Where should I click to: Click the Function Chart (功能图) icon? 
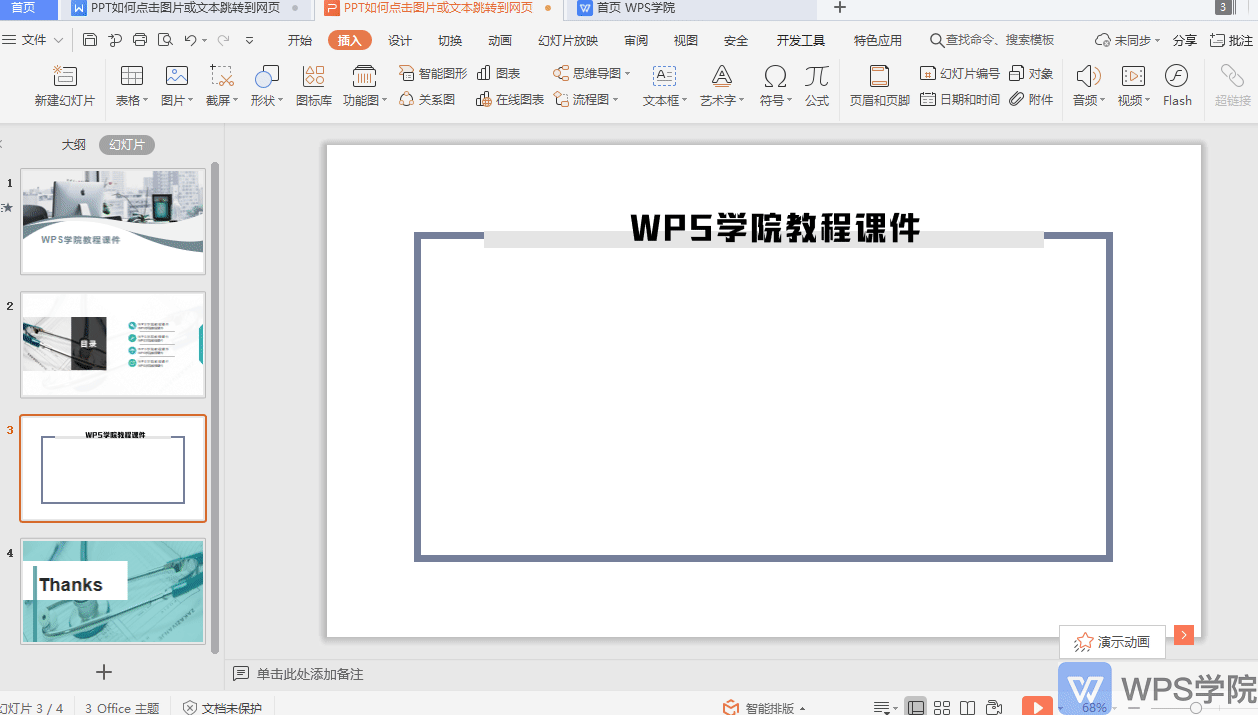click(x=364, y=76)
